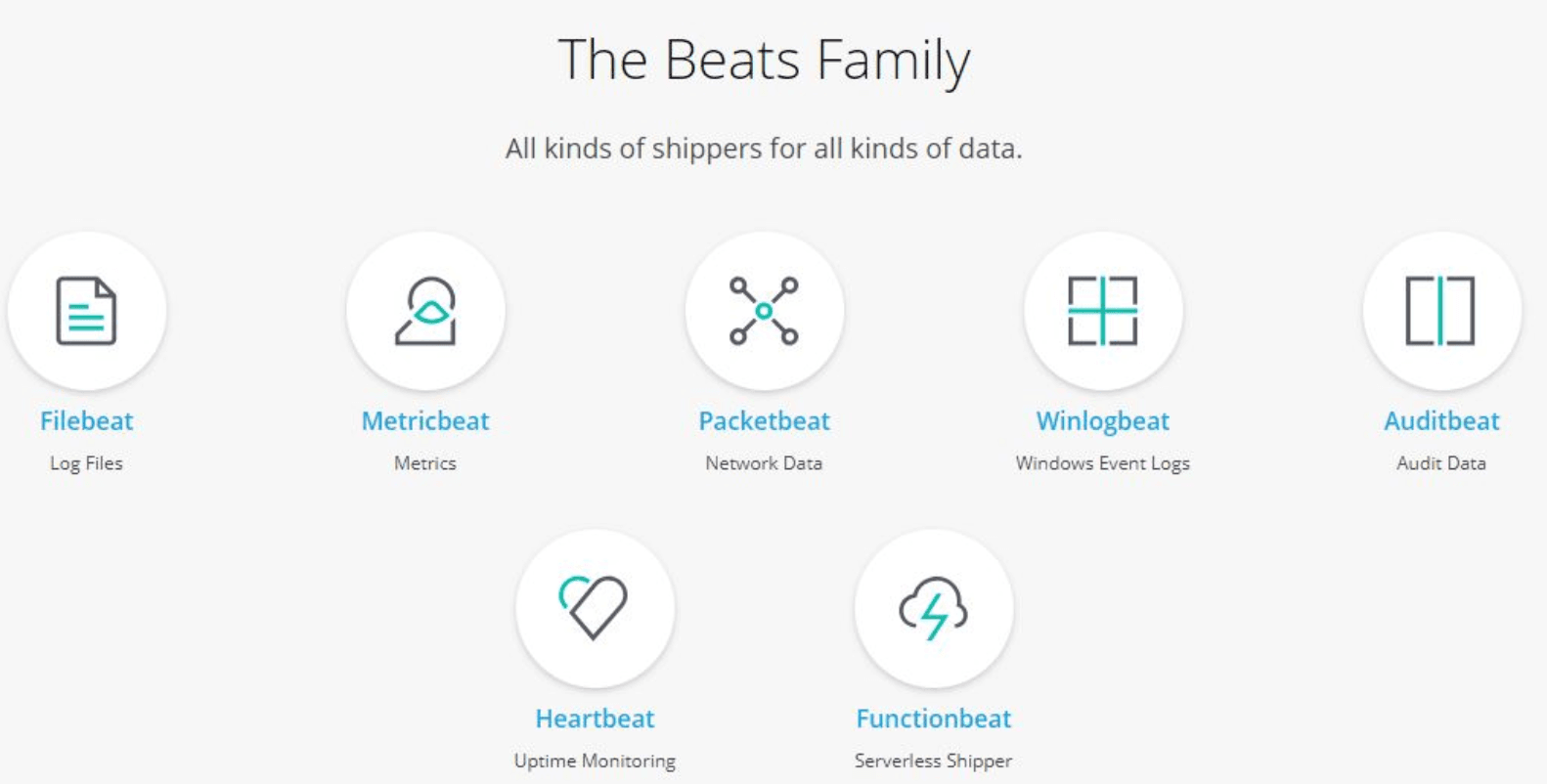Click the 'Uptime Monitoring' caption
The height and width of the screenshot is (784, 1547).
tap(595, 761)
